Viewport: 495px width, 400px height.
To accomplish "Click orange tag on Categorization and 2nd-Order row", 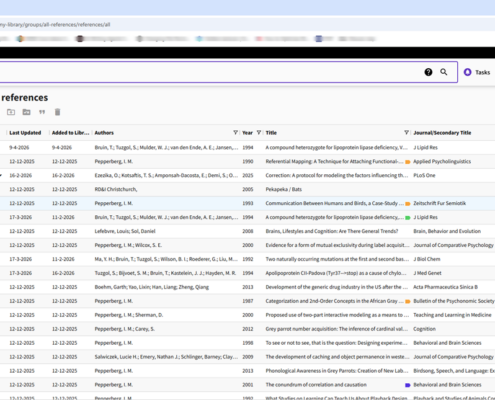I will 407,301.
